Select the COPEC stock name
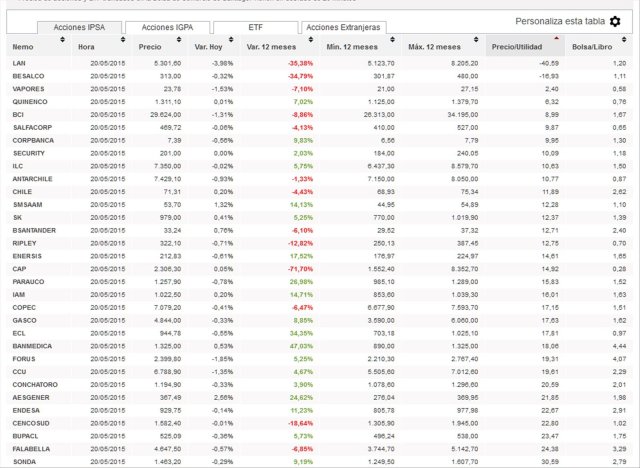This screenshot has height=468, width=640. (24, 307)
